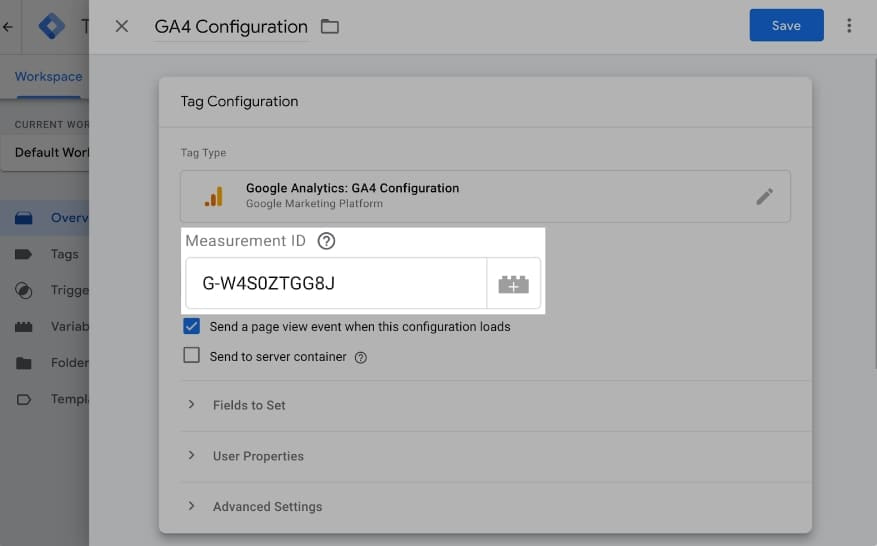Open Tags in the sidebar
The image size is (877, 546).
(x=44, y=254)
